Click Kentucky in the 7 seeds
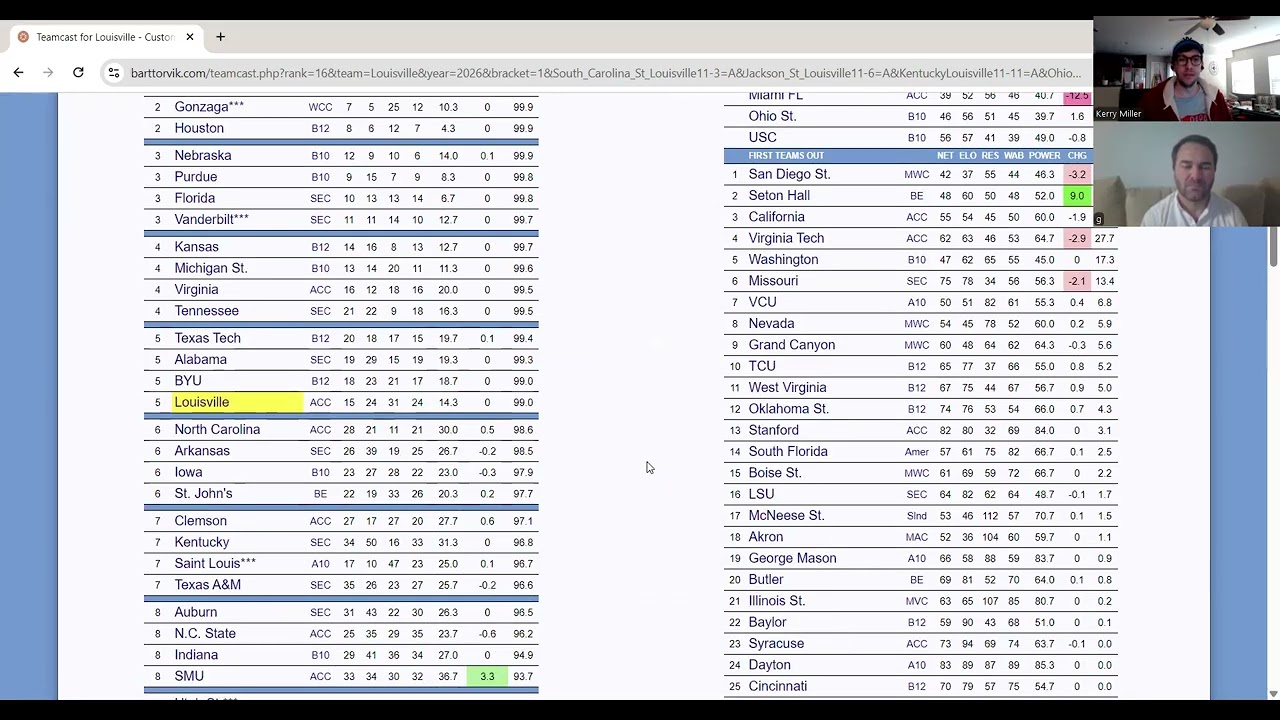The width and height of the screenshot is (1280, 720). pyautogui.click(x=202, y=542)
